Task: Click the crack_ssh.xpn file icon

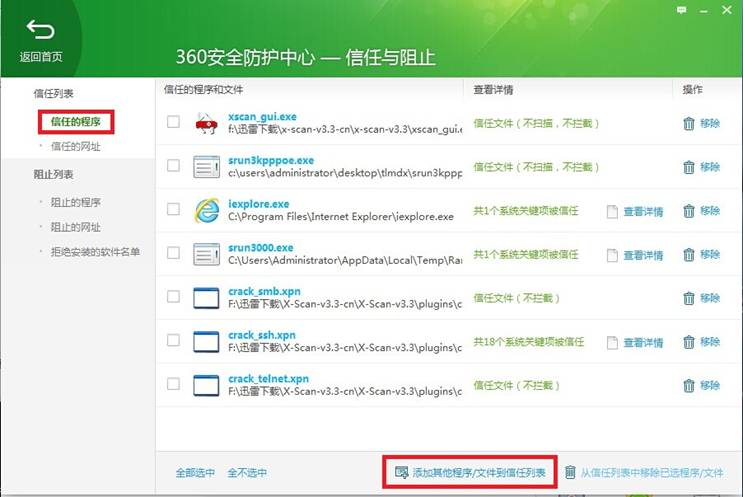Action: [x=207, y=342]
